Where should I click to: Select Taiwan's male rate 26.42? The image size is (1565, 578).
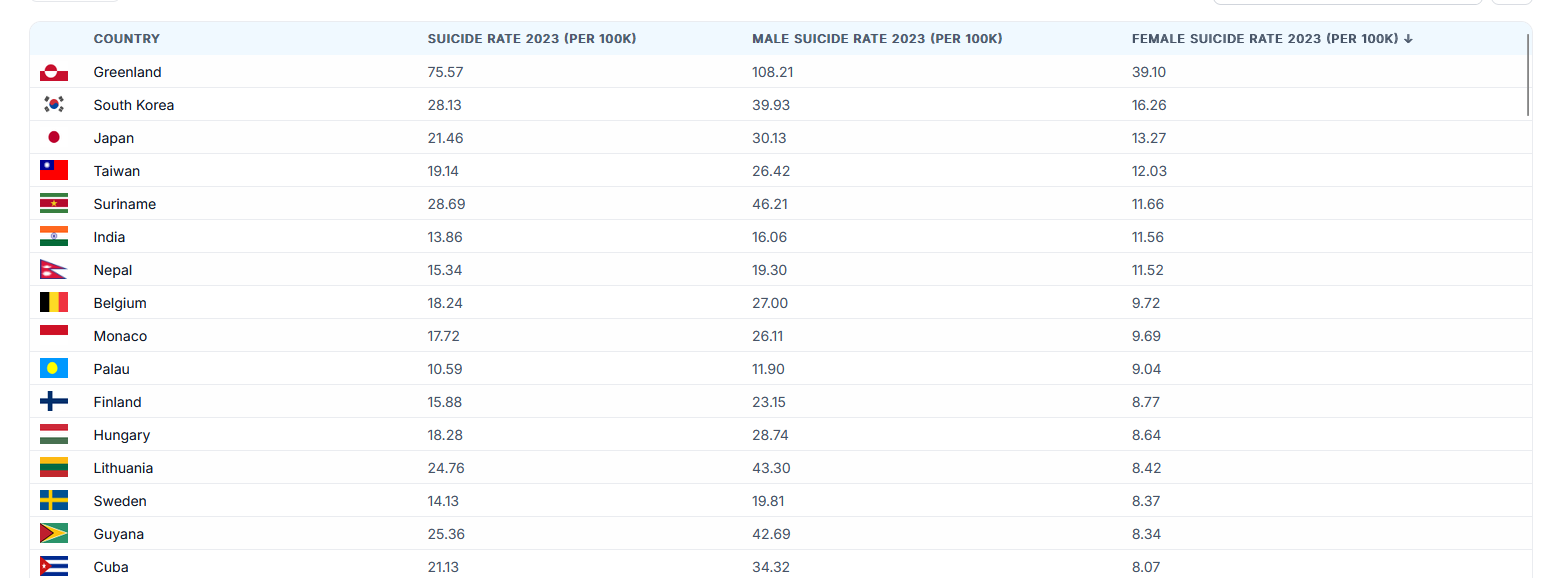click(x=770, y=171)
